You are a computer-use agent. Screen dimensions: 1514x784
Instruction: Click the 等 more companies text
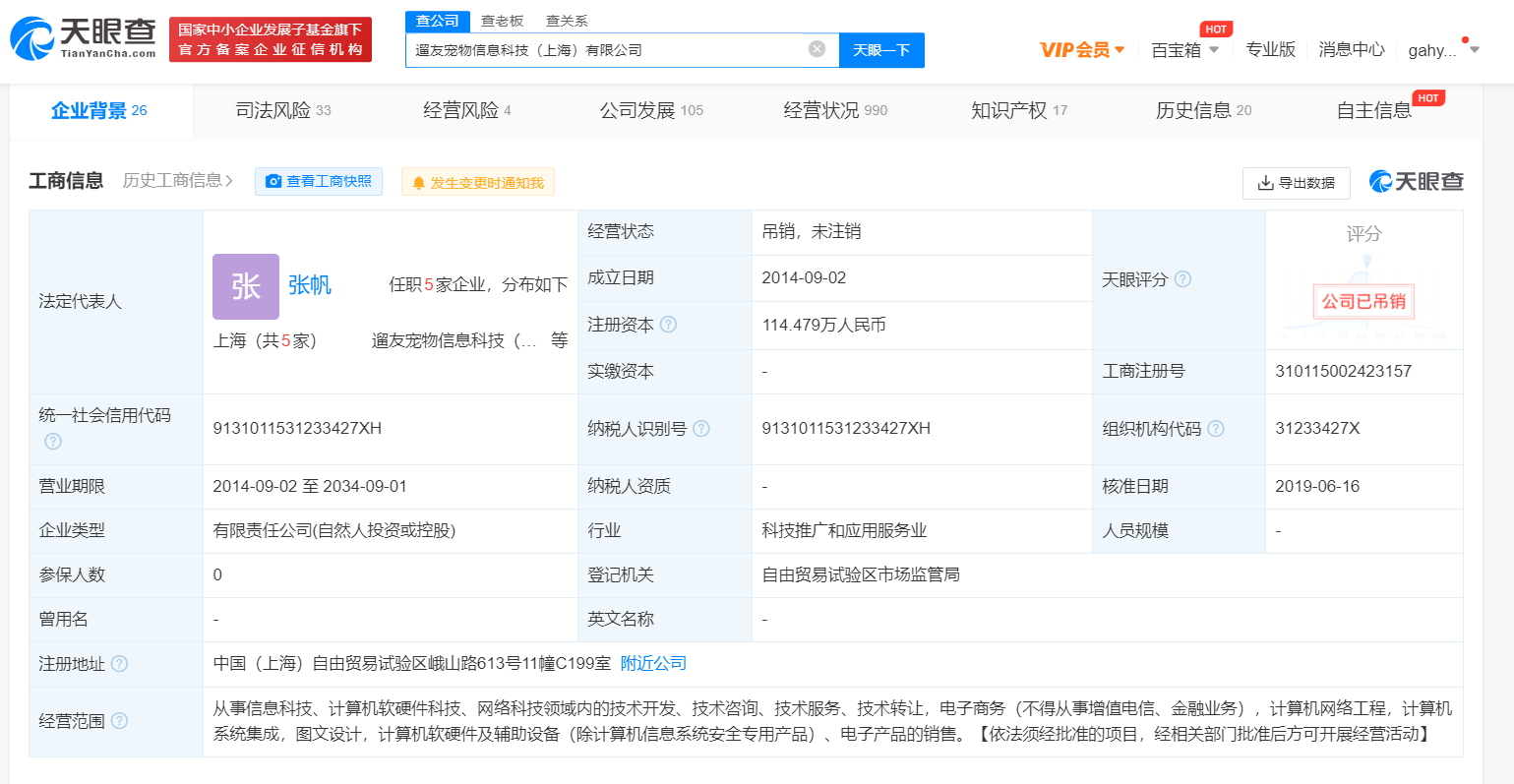pyautogui.click(x=560, y=340)
